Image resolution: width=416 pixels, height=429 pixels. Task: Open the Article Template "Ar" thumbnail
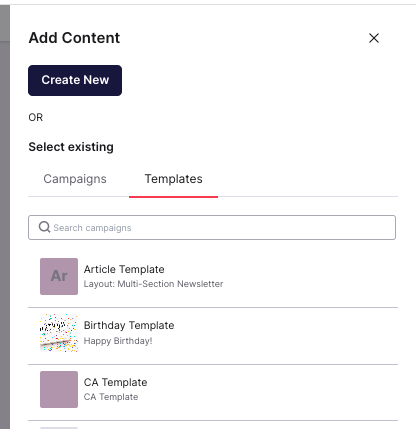point(59,276)
